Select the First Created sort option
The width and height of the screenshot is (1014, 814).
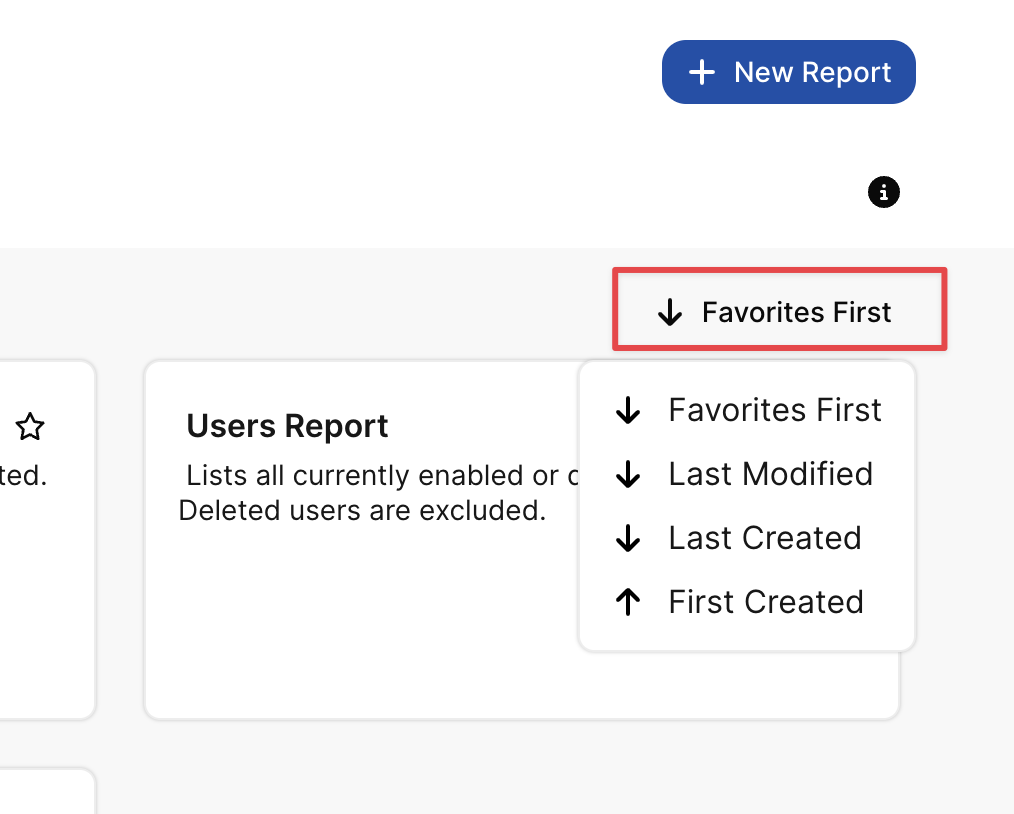click(765, 602)
